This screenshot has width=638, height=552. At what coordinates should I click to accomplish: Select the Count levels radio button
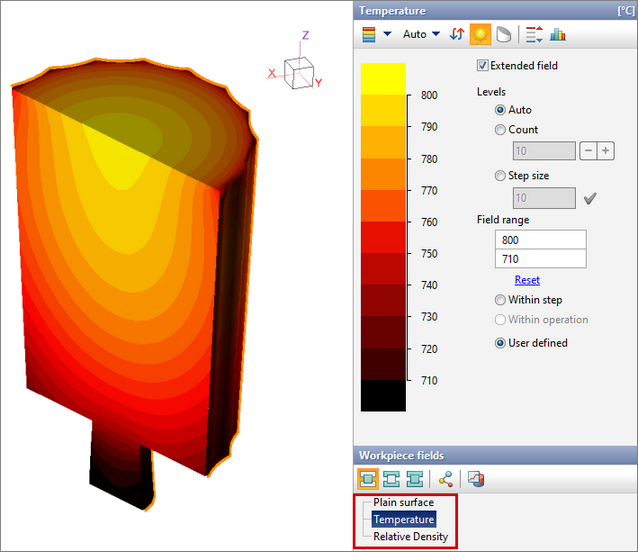click(501, 130)
